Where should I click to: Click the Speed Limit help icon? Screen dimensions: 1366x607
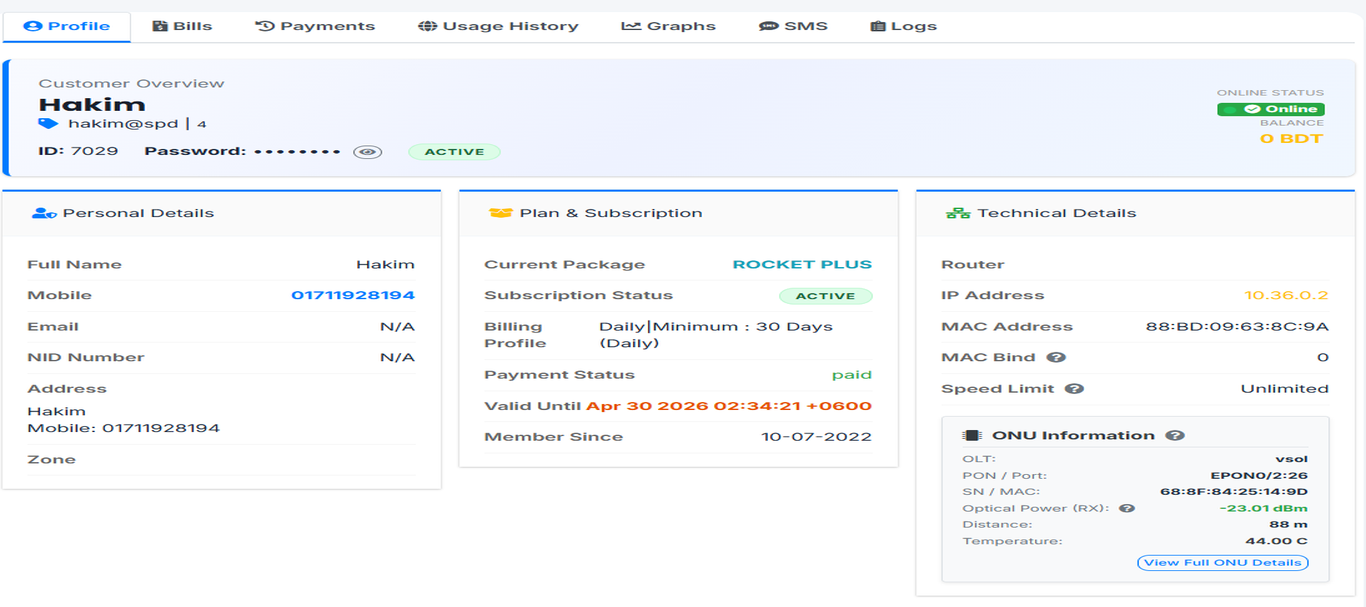click(x=1074, y=389)
